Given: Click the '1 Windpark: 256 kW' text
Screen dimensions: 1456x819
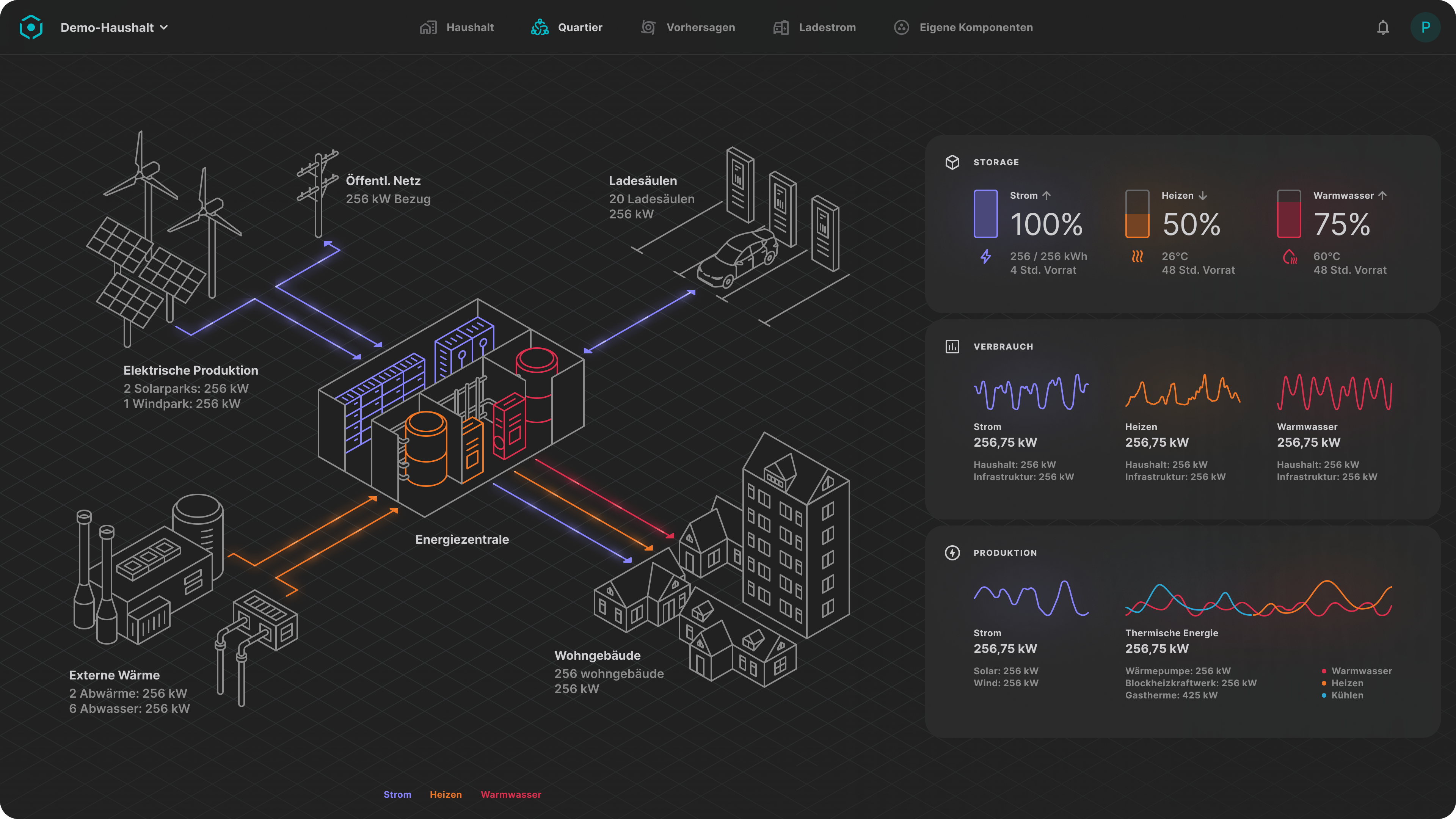Looking at the screenshot, I should tap(182, 404).
